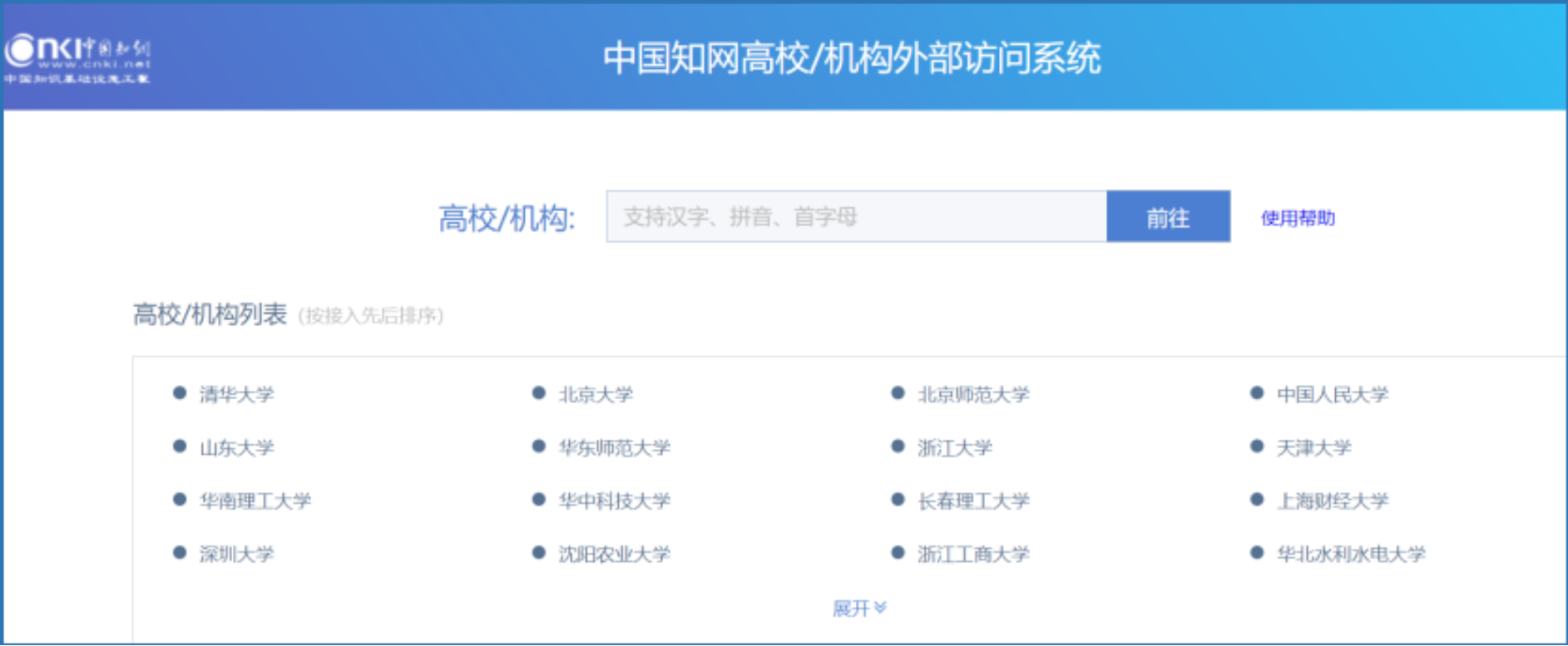Image resolution: width=1568 pixels, height=646 pixels.
Task: Open 天津大学 entry
Action: coord(1314,447)
